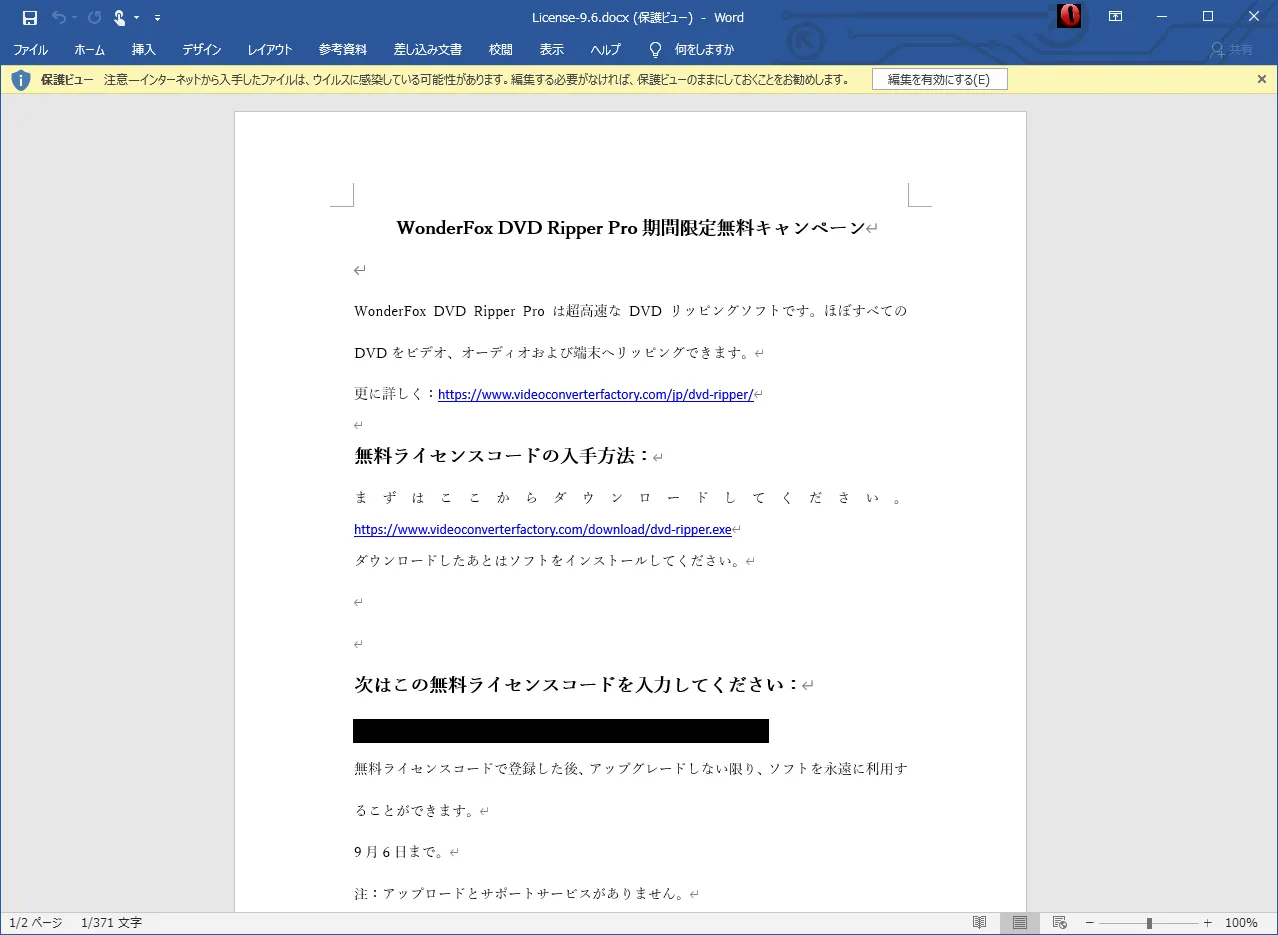The image size is (1278, 935).
Task: Zoom in with the plus control
Action: pyautogui.click(x=1207, y=922)
